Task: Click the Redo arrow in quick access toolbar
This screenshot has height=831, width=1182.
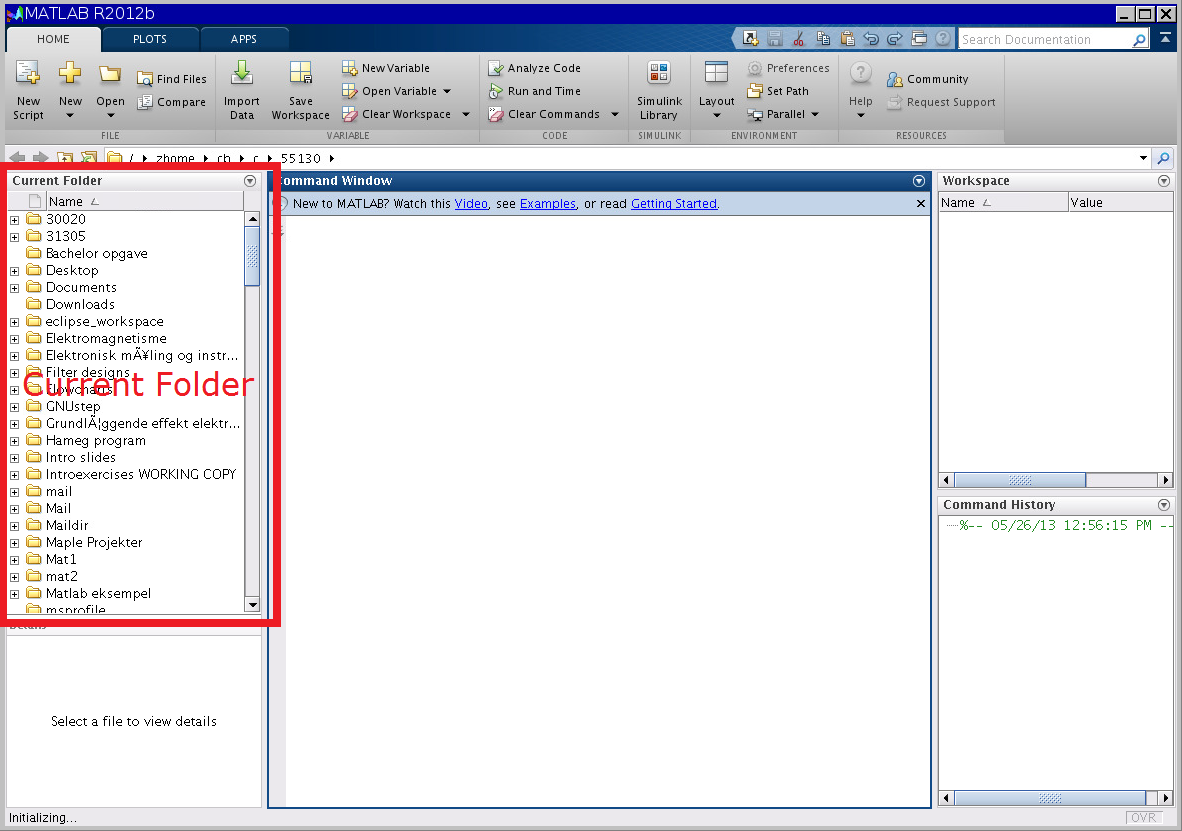Action: [895, 38]
